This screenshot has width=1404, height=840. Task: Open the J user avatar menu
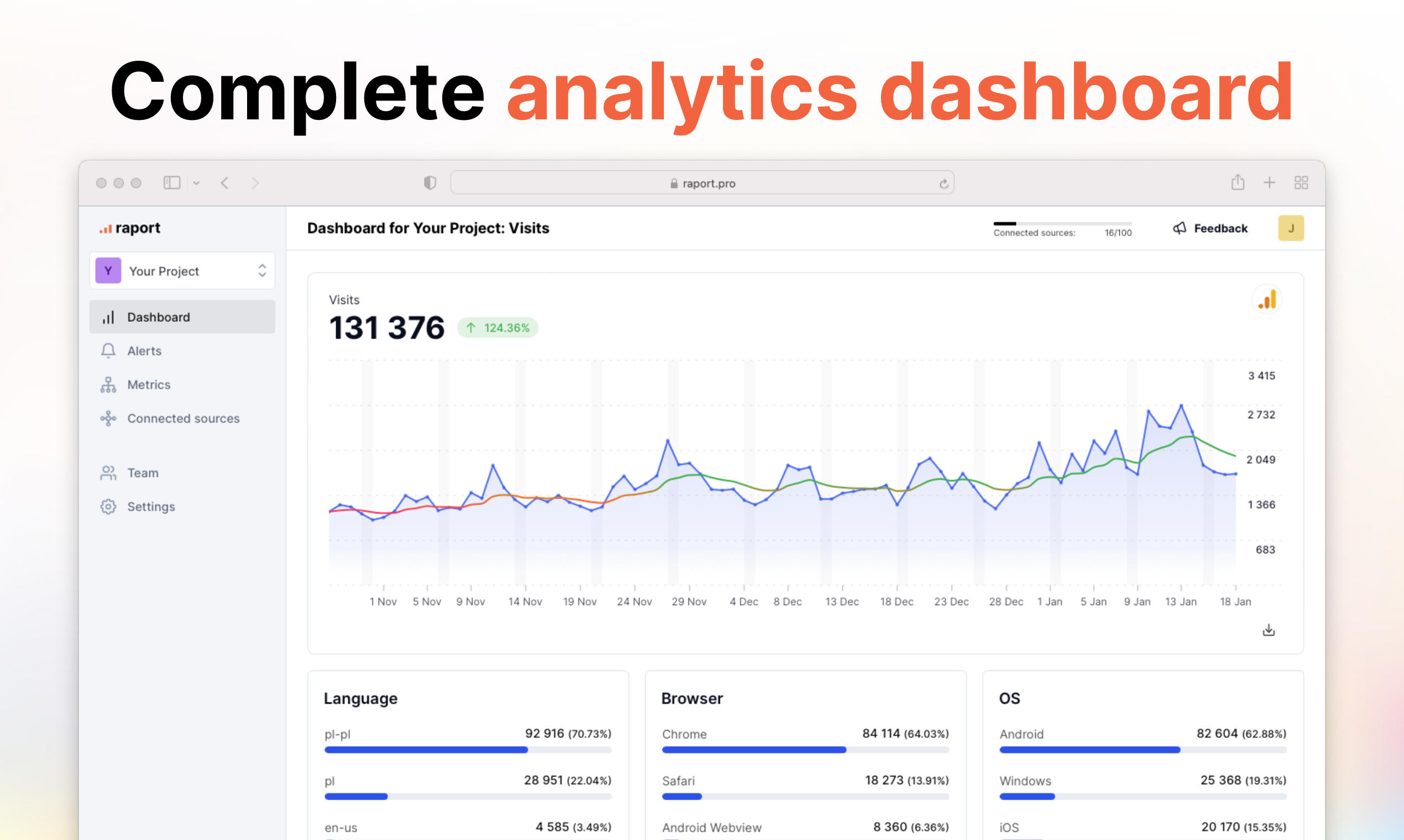[x=1291, y=228]
